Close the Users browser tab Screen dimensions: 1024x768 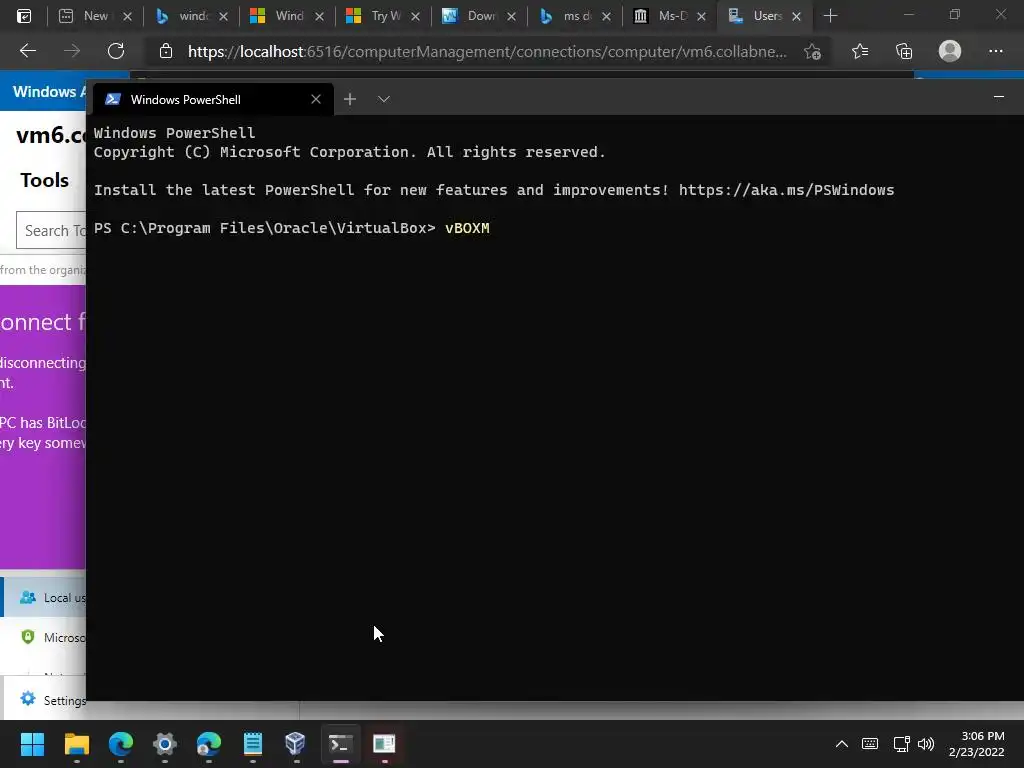[x=797, y=16]
